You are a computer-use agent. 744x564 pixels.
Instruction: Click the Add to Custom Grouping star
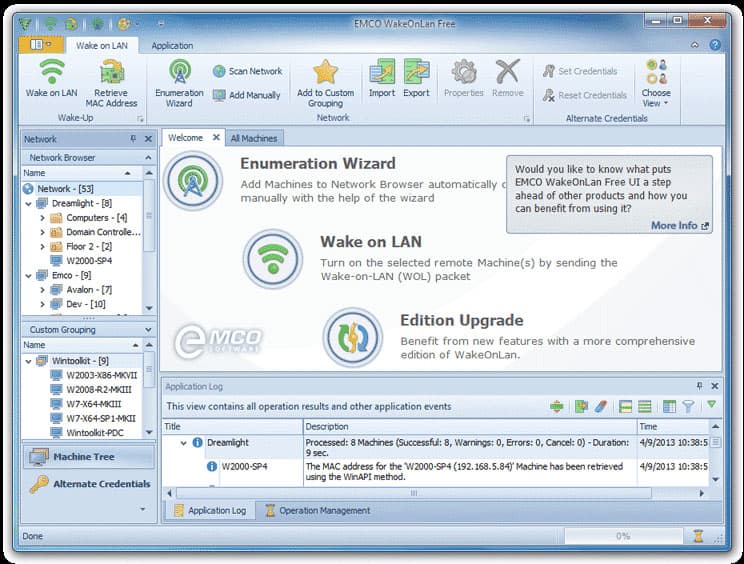(x=326, y=83)
